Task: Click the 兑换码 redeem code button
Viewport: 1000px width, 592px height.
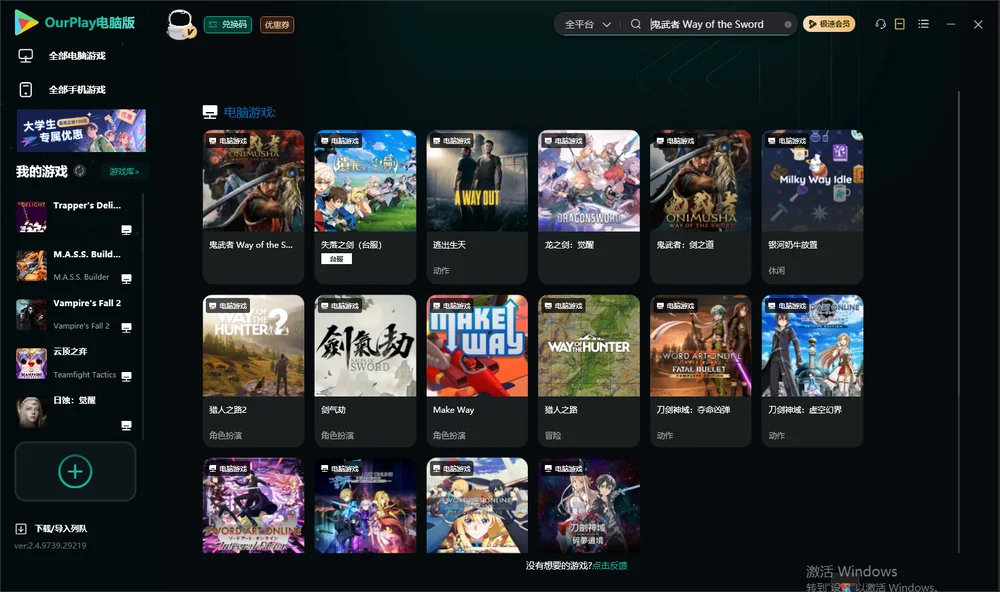Action: point(228,25)
